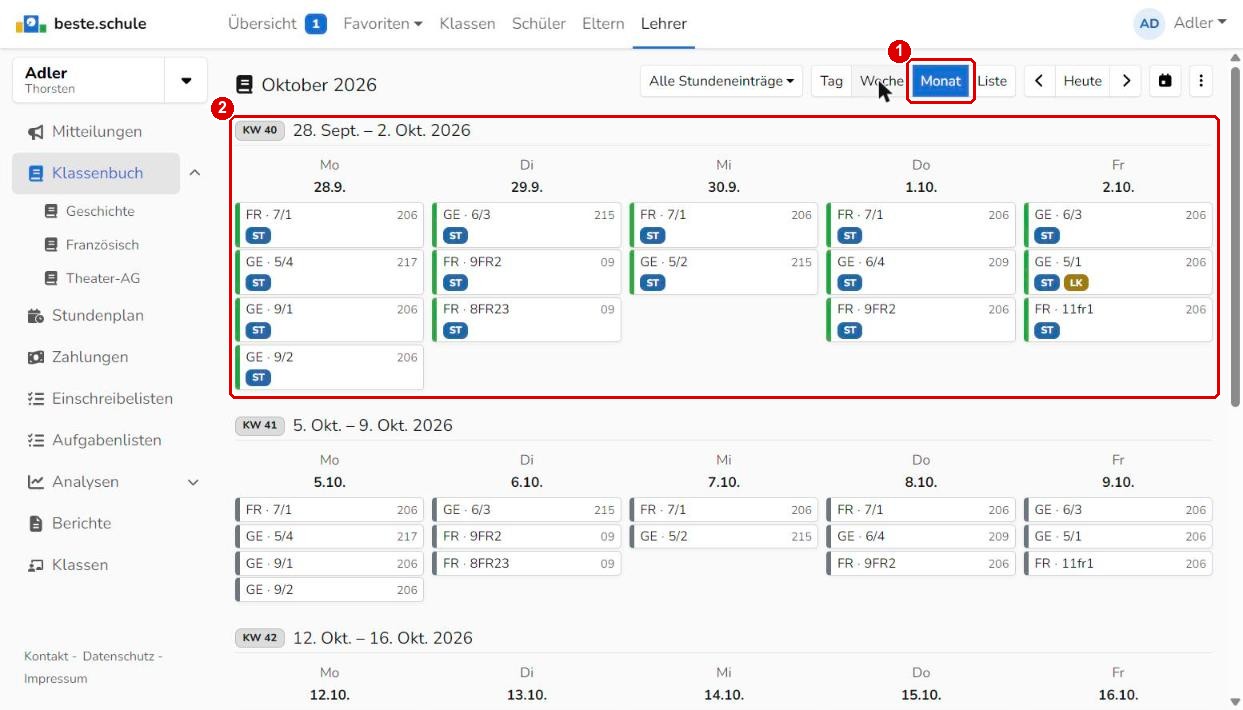The width and height of the screenshot is (1243, 710).
Task: Switch to Woche view
Action: (881, 81)
